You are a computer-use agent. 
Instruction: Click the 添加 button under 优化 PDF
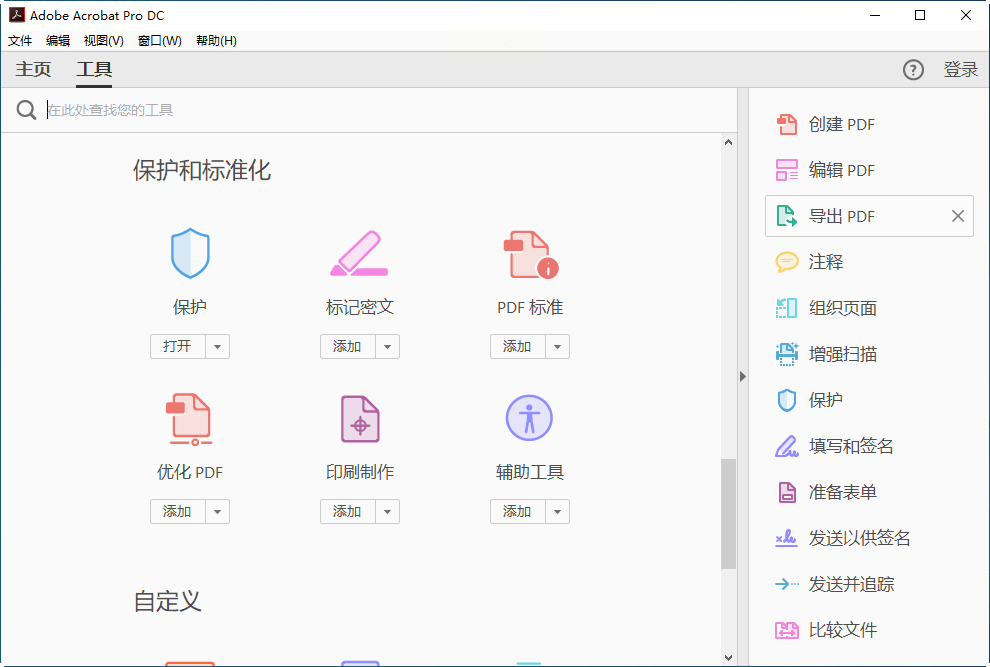pos(177,512)
